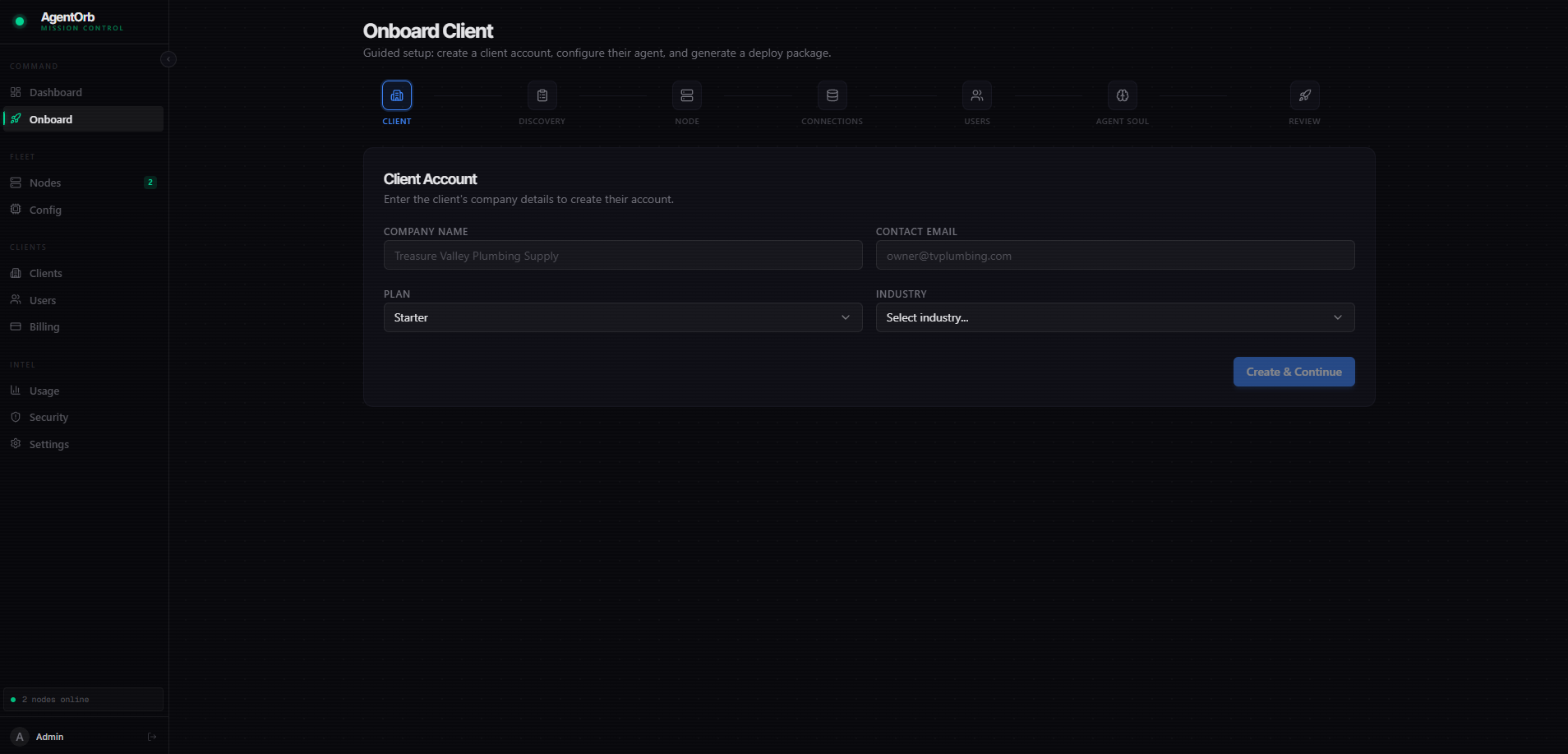Click the NODE step label
The height and width of the screenshot is (754, 1568).
pyautogui.click(x=687, y=122)
